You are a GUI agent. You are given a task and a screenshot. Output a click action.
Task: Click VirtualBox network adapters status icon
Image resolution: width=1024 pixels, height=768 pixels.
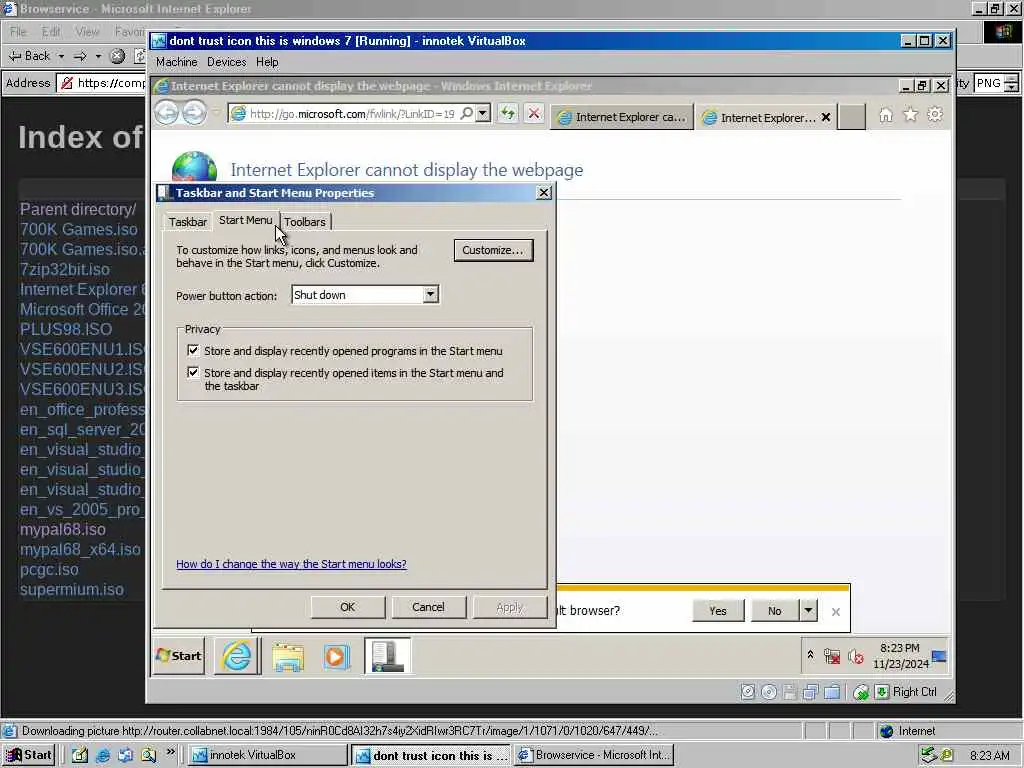810,692
